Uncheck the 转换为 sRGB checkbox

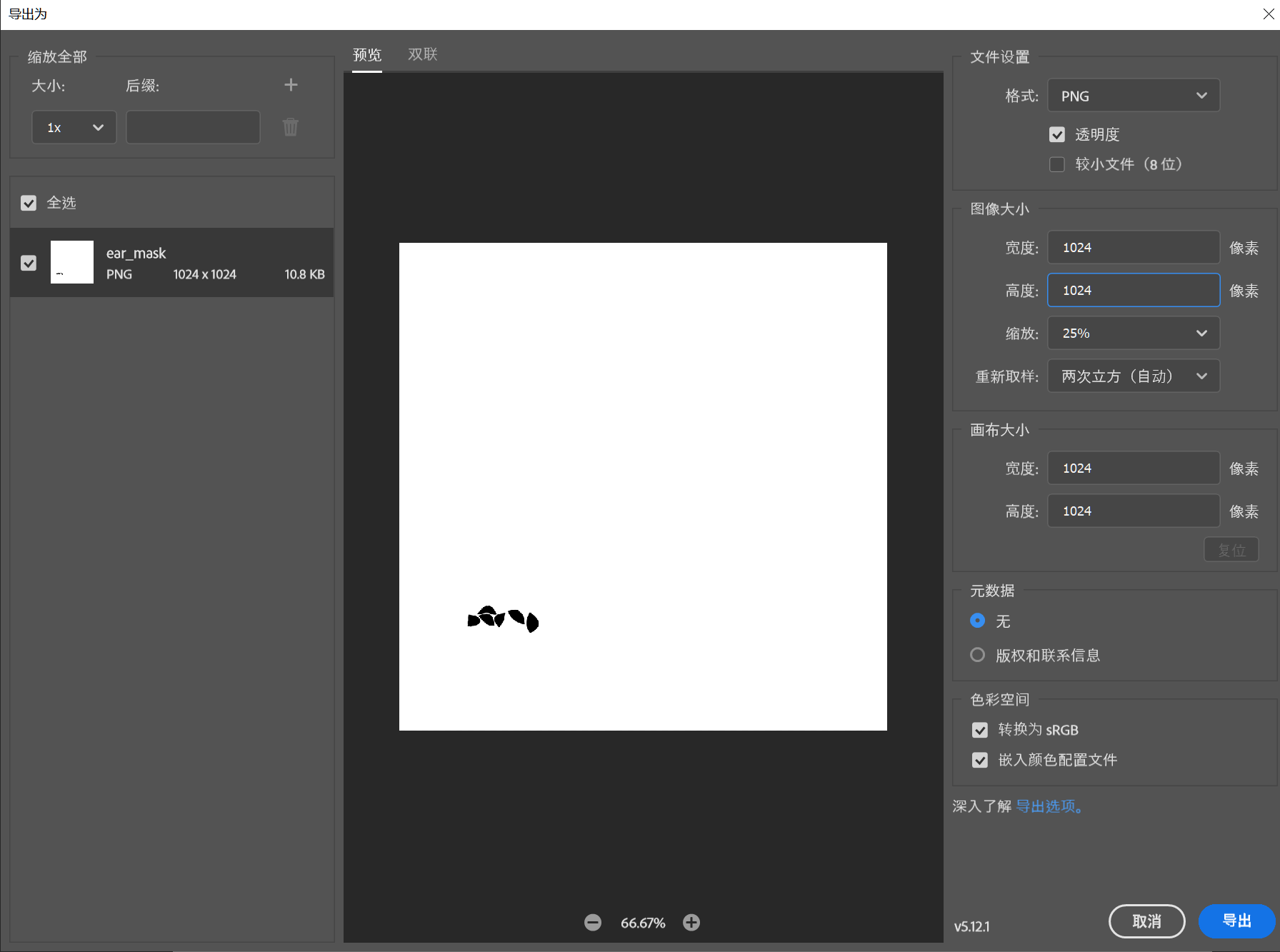[980, 730]
